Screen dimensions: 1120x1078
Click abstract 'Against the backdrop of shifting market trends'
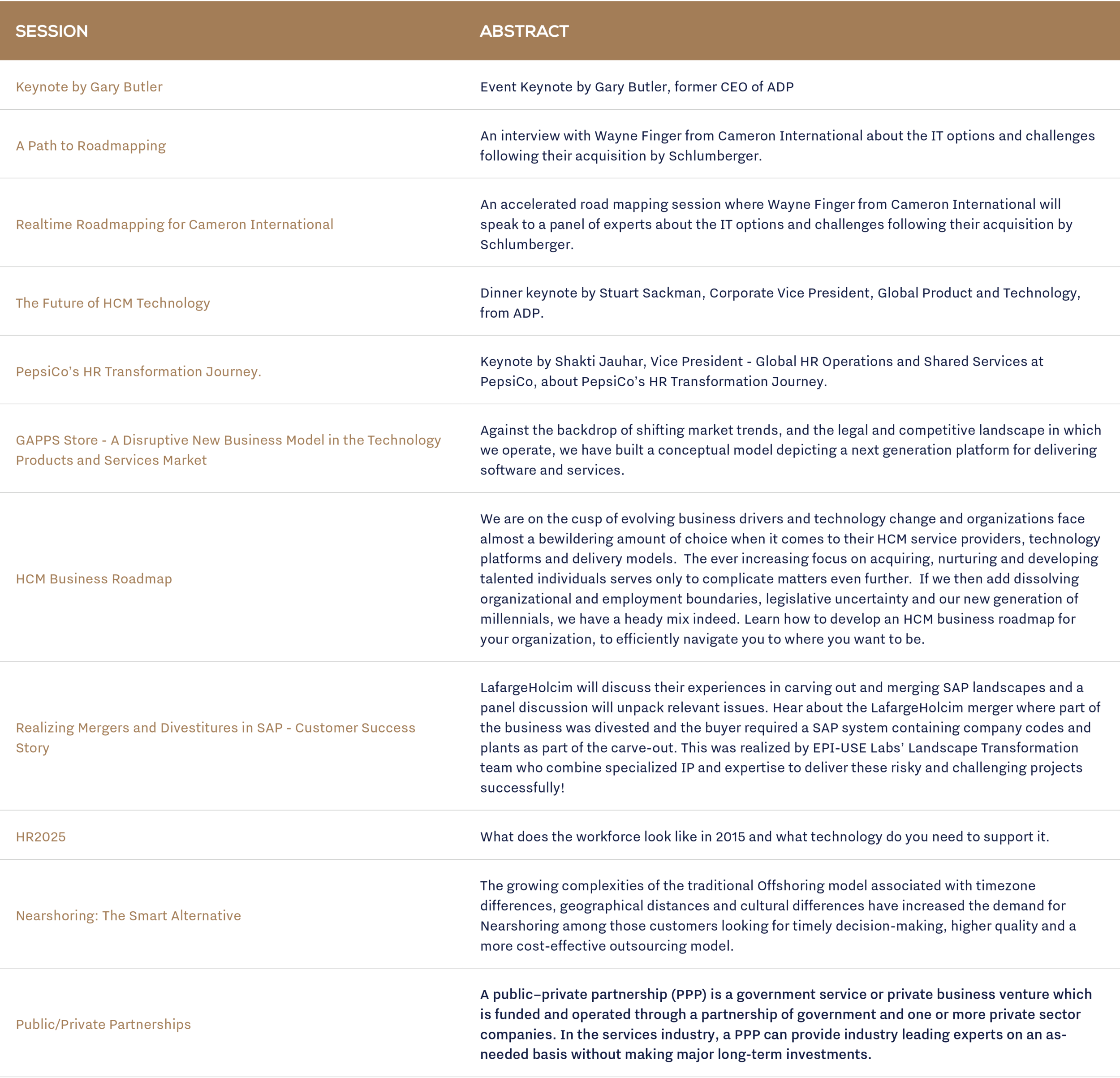coord(790,450)
